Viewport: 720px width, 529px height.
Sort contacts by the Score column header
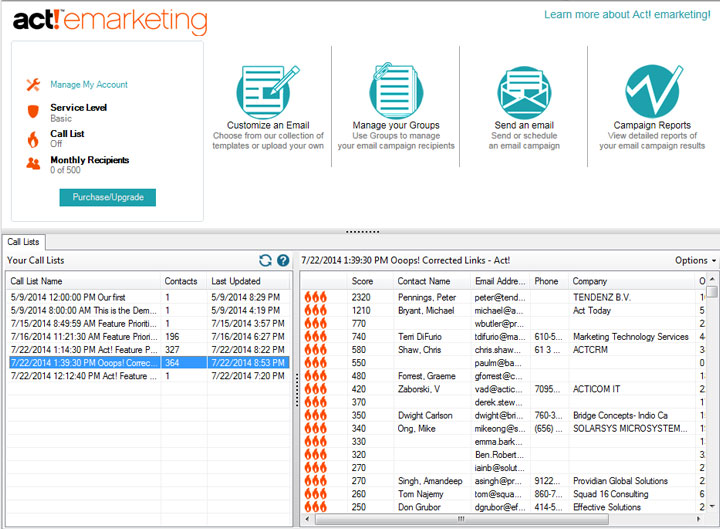pos(370,281)
